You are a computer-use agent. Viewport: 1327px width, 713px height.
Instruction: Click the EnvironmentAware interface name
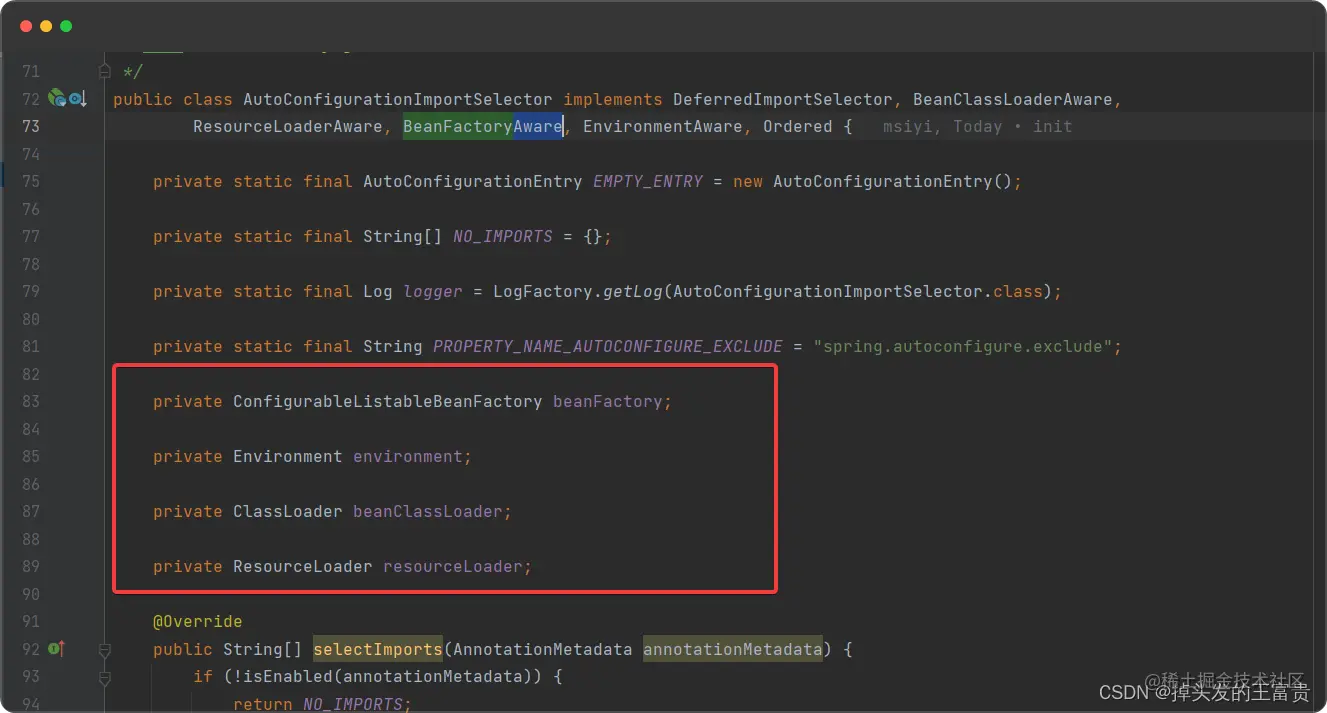point(662,127)
